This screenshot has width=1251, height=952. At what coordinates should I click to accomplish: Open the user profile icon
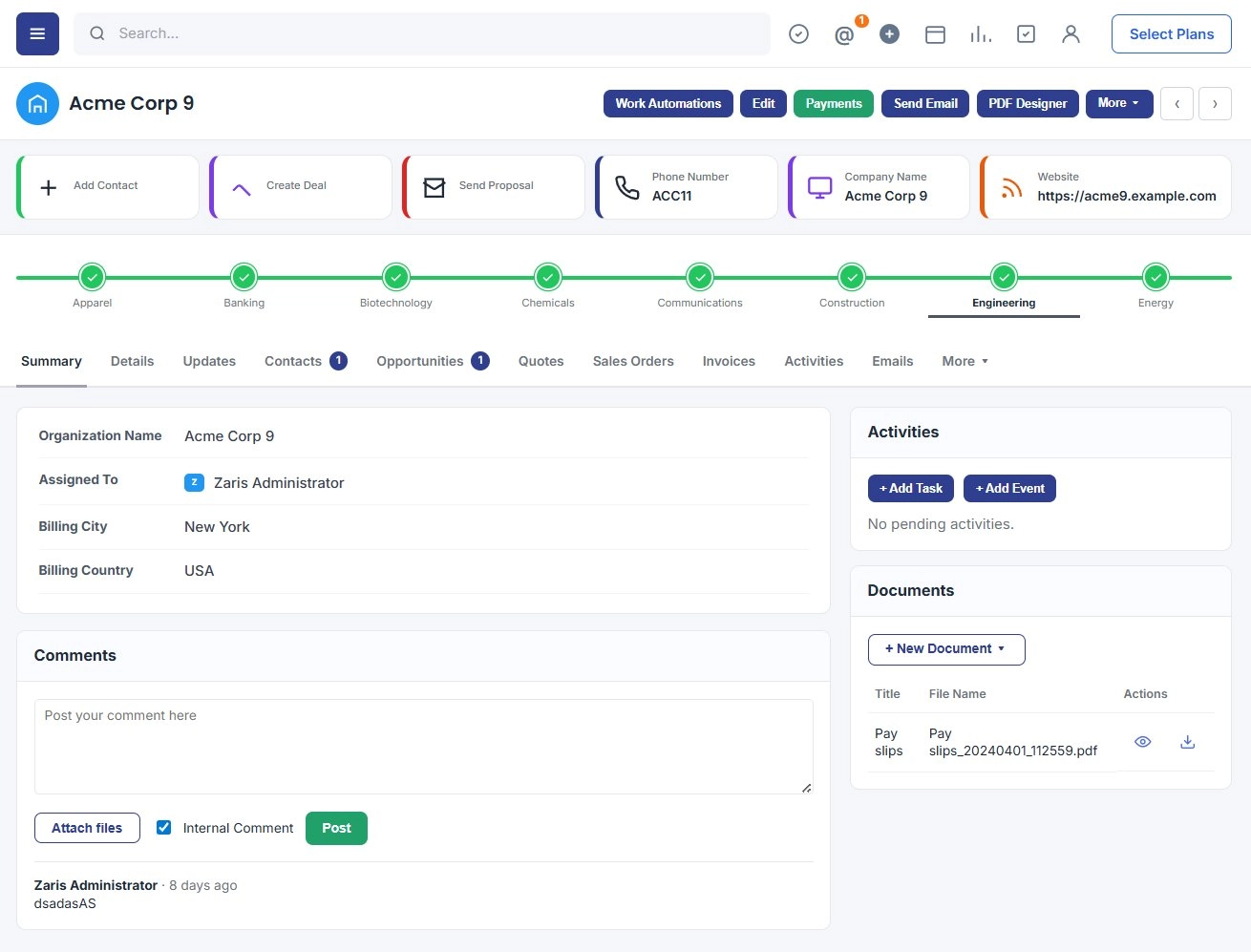[x=1071, y=34]
